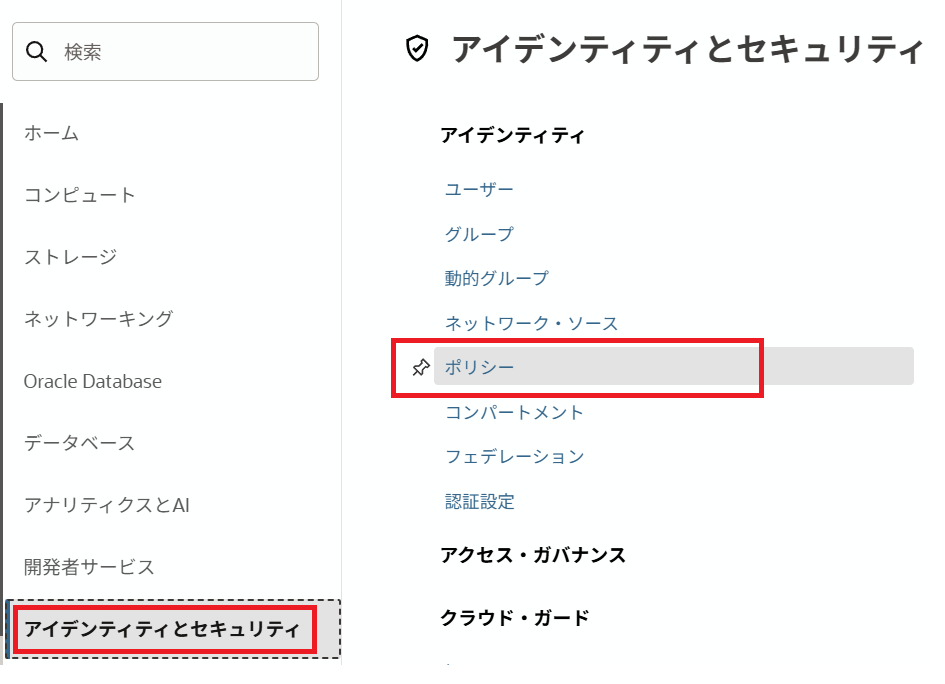Select コンピュート in the sidebar

[80, 195]
